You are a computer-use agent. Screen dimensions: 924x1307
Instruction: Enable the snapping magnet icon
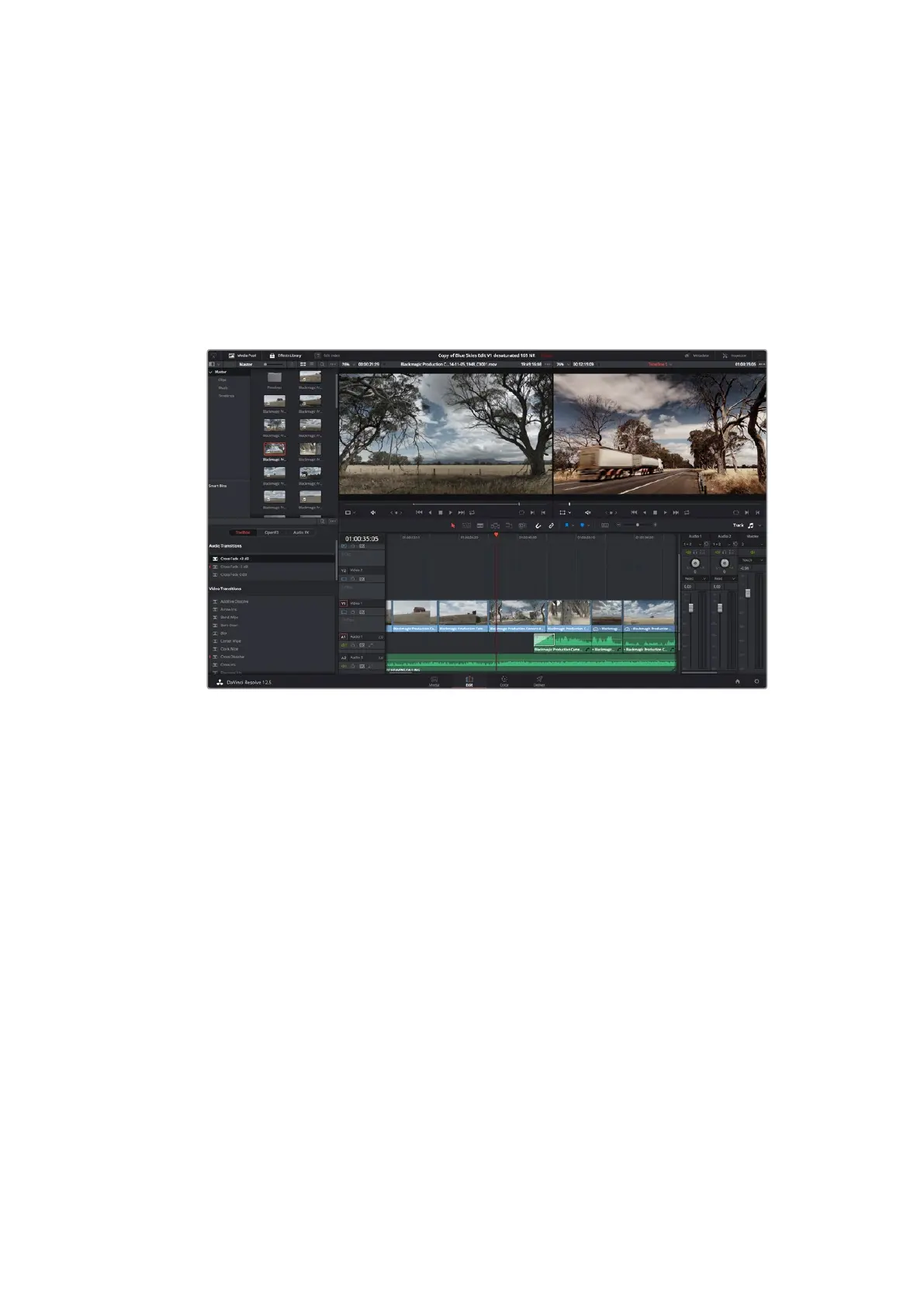point(538,525)
